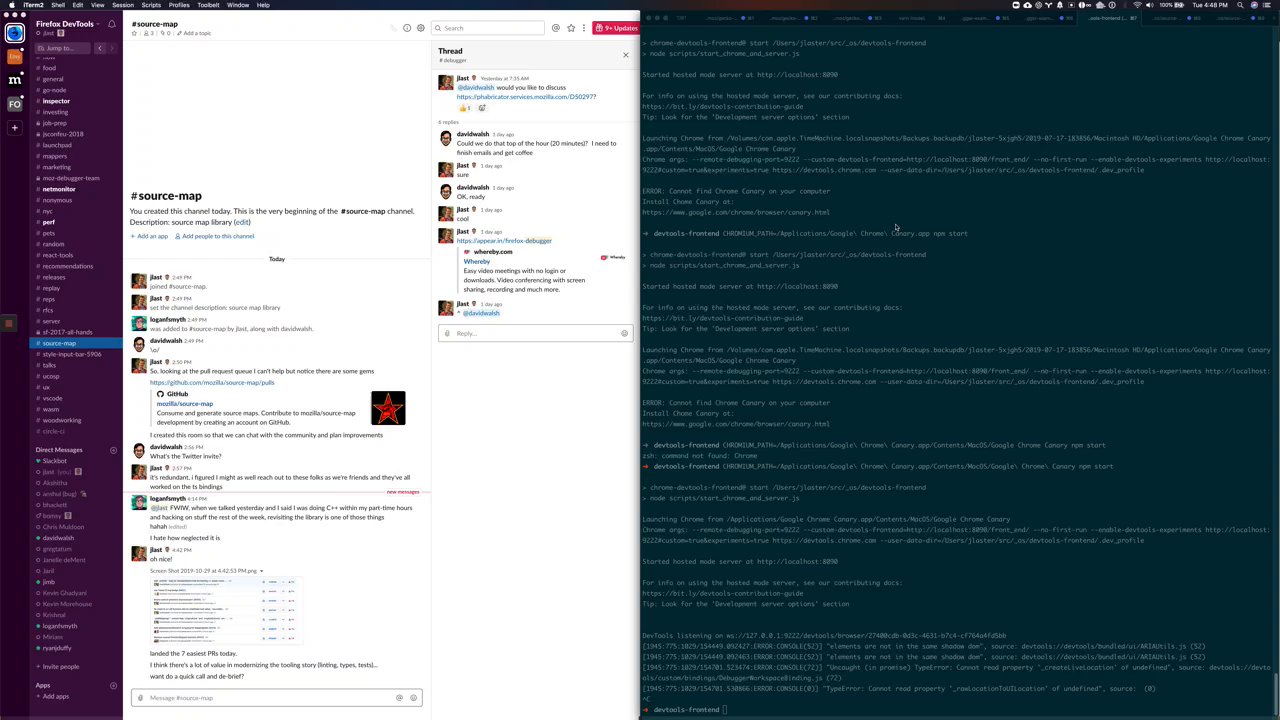Insert mention in #source-map message box
Screen dimensions: 1280x720
(399, 698)
